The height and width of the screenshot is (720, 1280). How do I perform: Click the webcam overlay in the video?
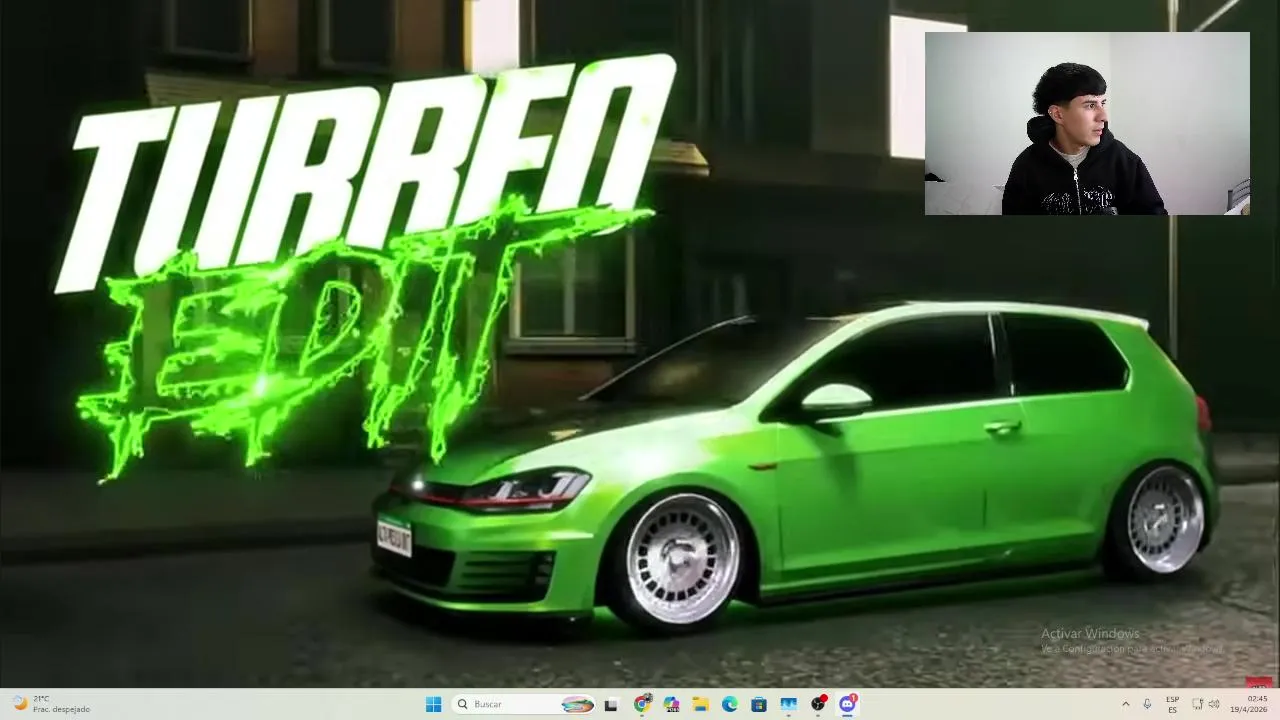1087,123
